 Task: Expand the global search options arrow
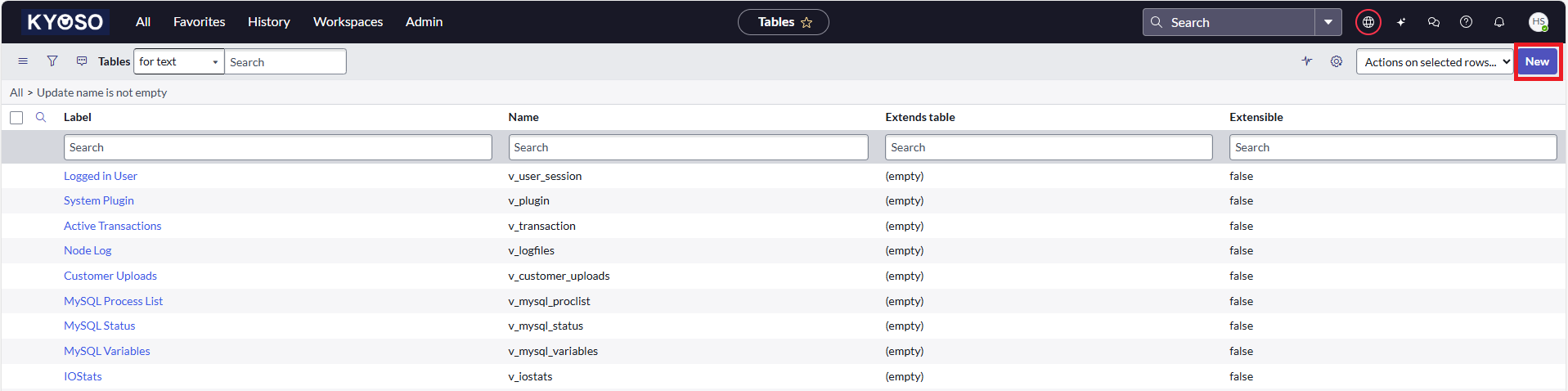point(1328,22)
